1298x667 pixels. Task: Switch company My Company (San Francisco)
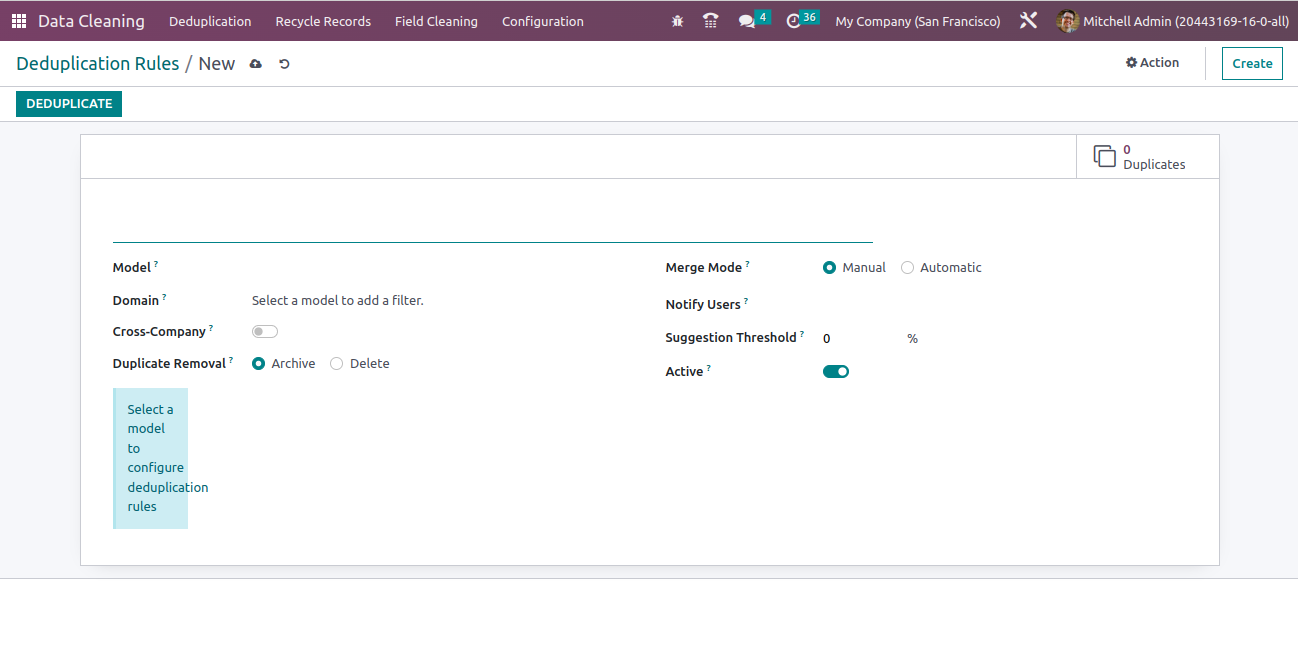point(917,21)
